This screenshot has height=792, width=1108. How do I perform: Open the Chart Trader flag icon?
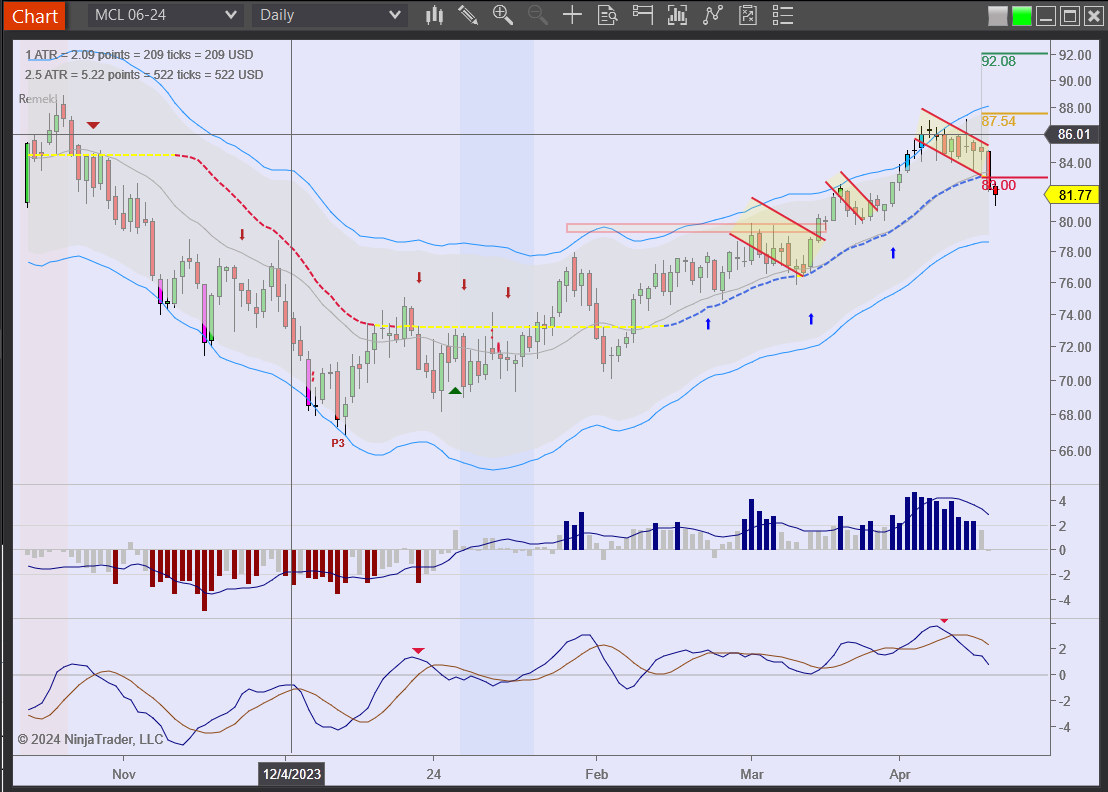click(642, 15)
